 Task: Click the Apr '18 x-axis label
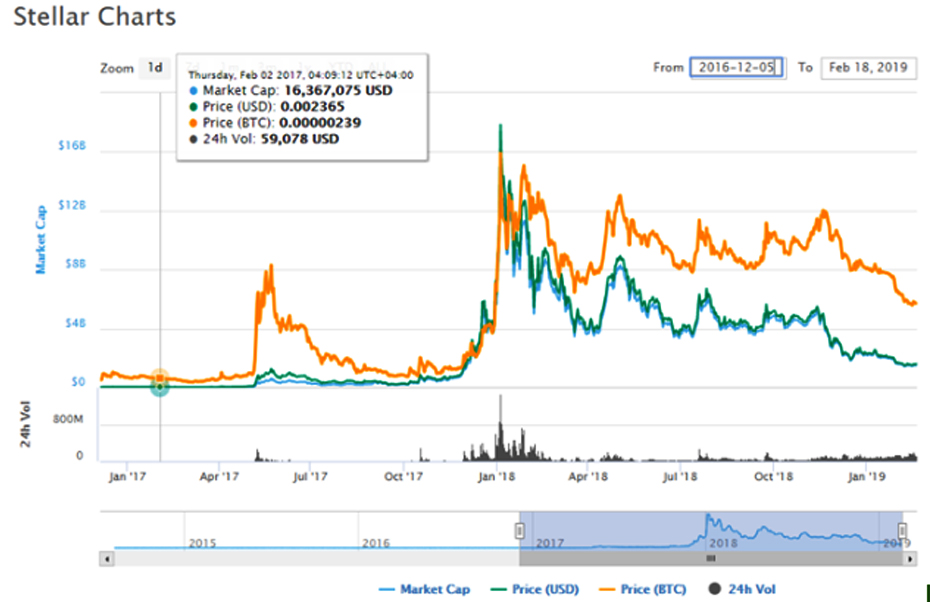[588, 476]
